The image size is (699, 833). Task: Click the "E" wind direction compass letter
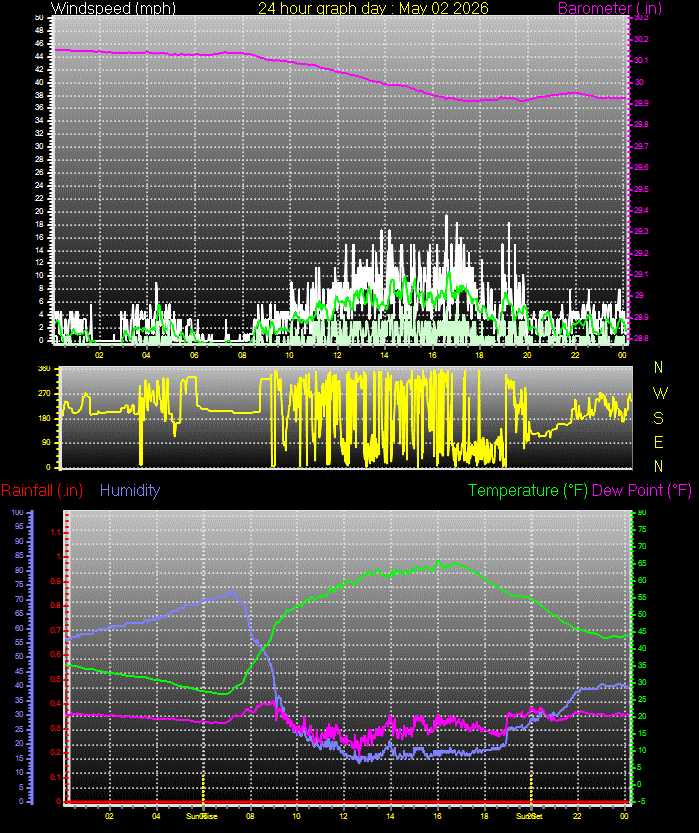659,442
